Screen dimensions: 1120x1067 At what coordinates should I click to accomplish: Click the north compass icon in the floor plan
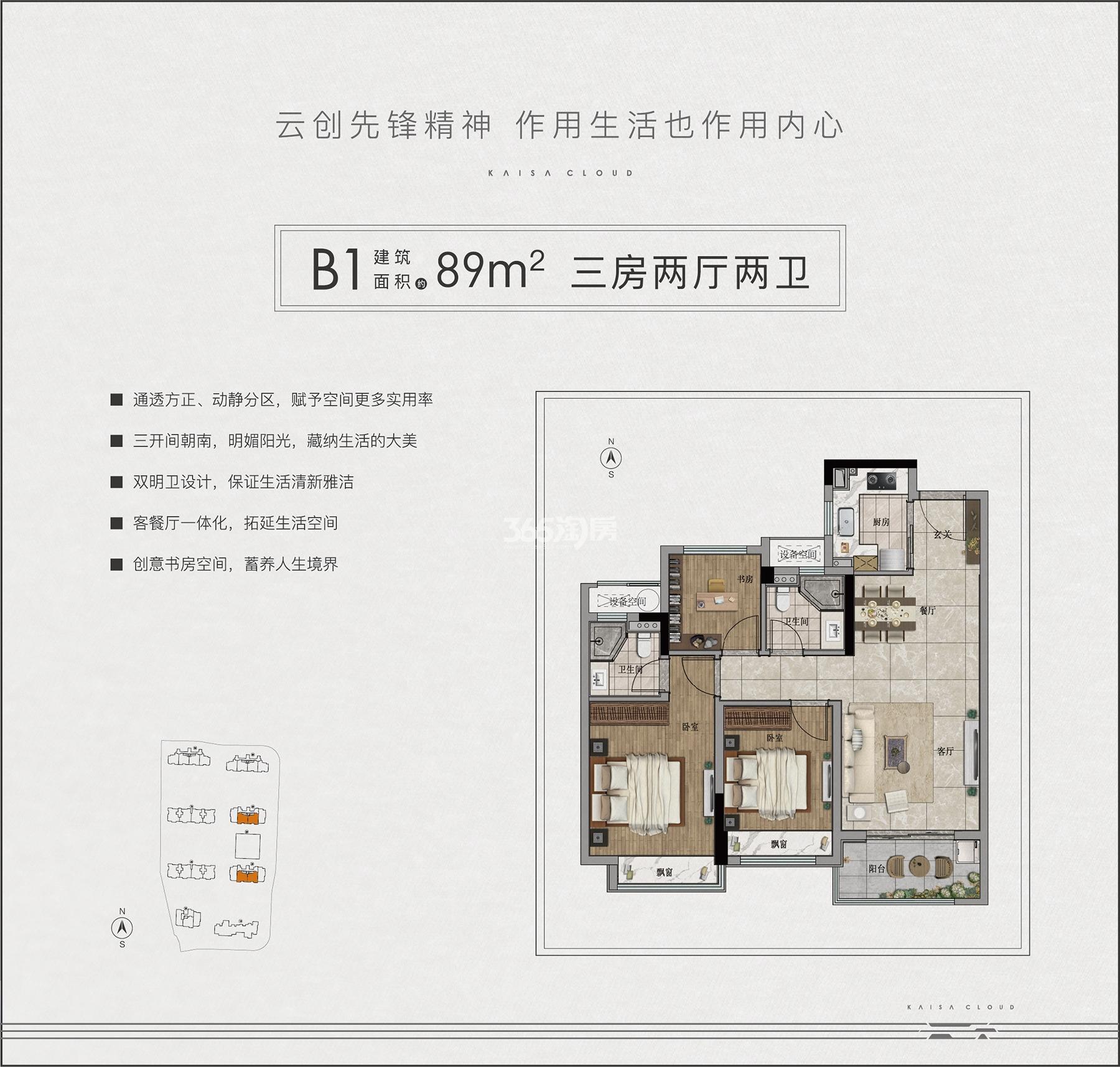click(611, 459)
